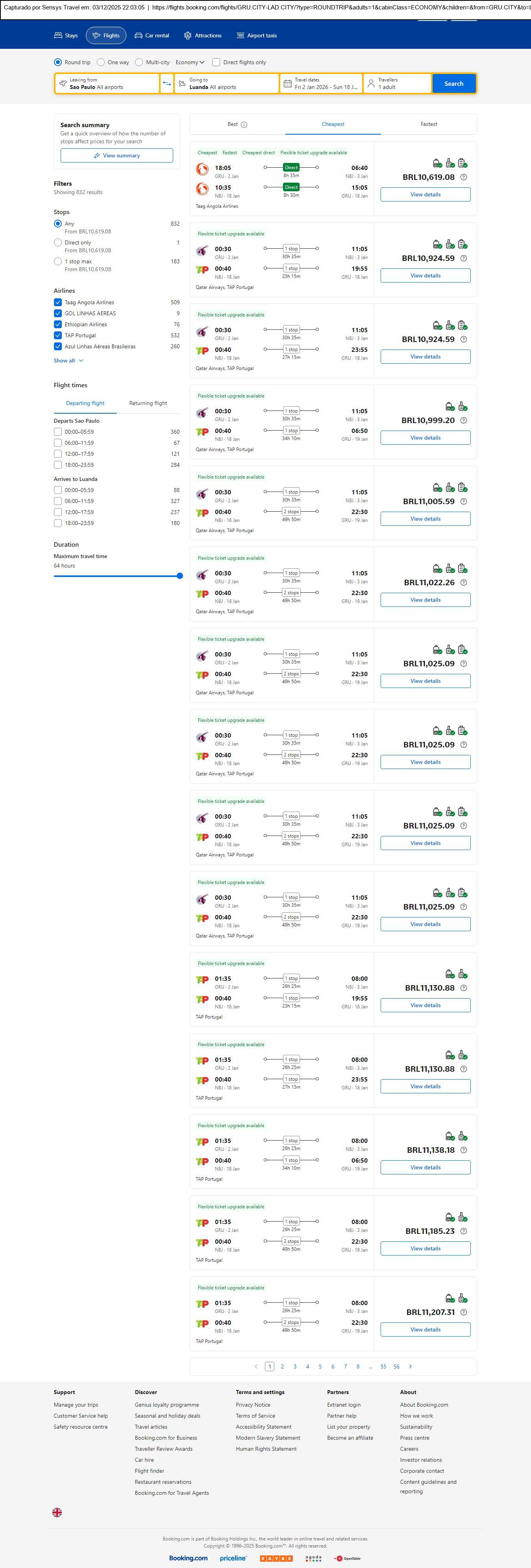Click the Car rental icon in header
The width and height of the screenshot is (531, 1568).
(139, 36)
